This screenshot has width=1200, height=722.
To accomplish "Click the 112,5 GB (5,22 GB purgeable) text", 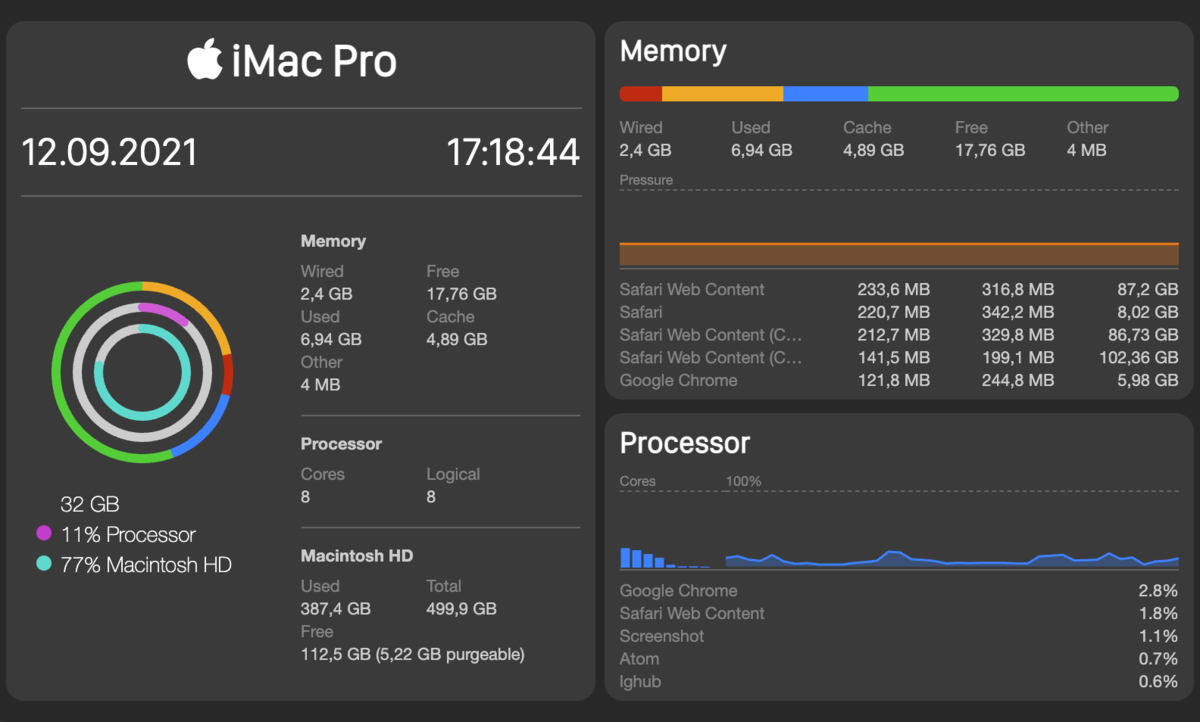I will click(x=413, y=654).
